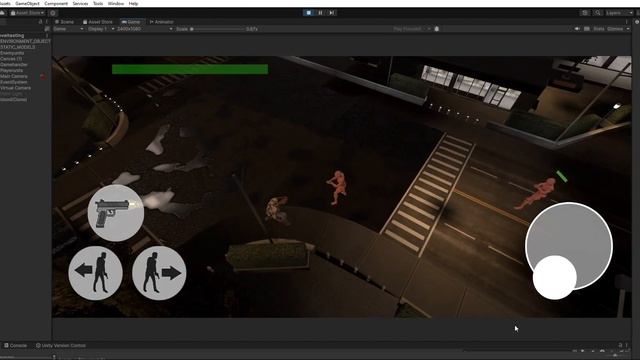
Task: Toggle the Stats button
Action: point(599,29)
